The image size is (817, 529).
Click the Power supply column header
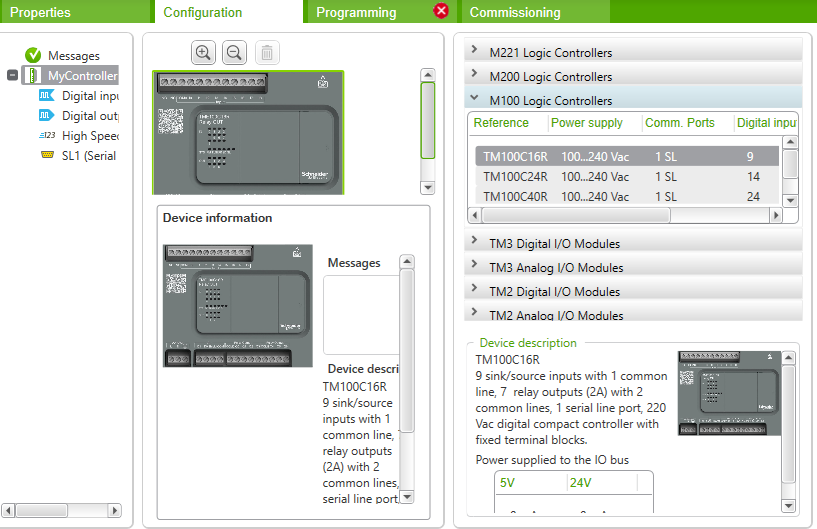coord(587,123)
